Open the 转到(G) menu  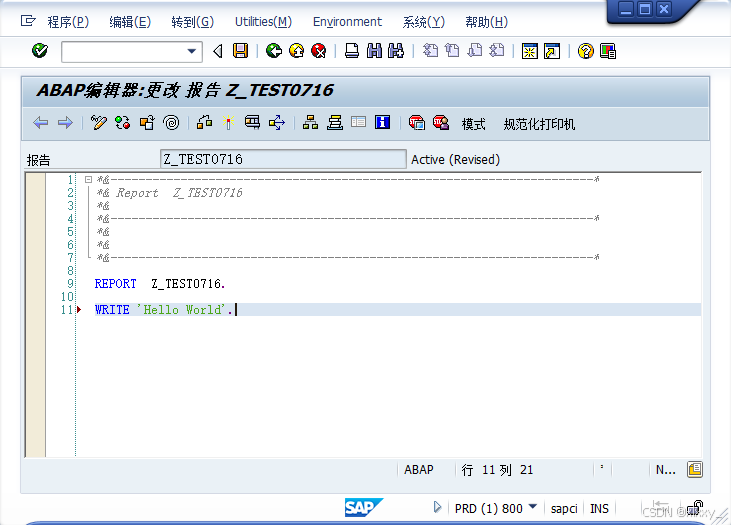pyautogui.click(x=193, y=22)
